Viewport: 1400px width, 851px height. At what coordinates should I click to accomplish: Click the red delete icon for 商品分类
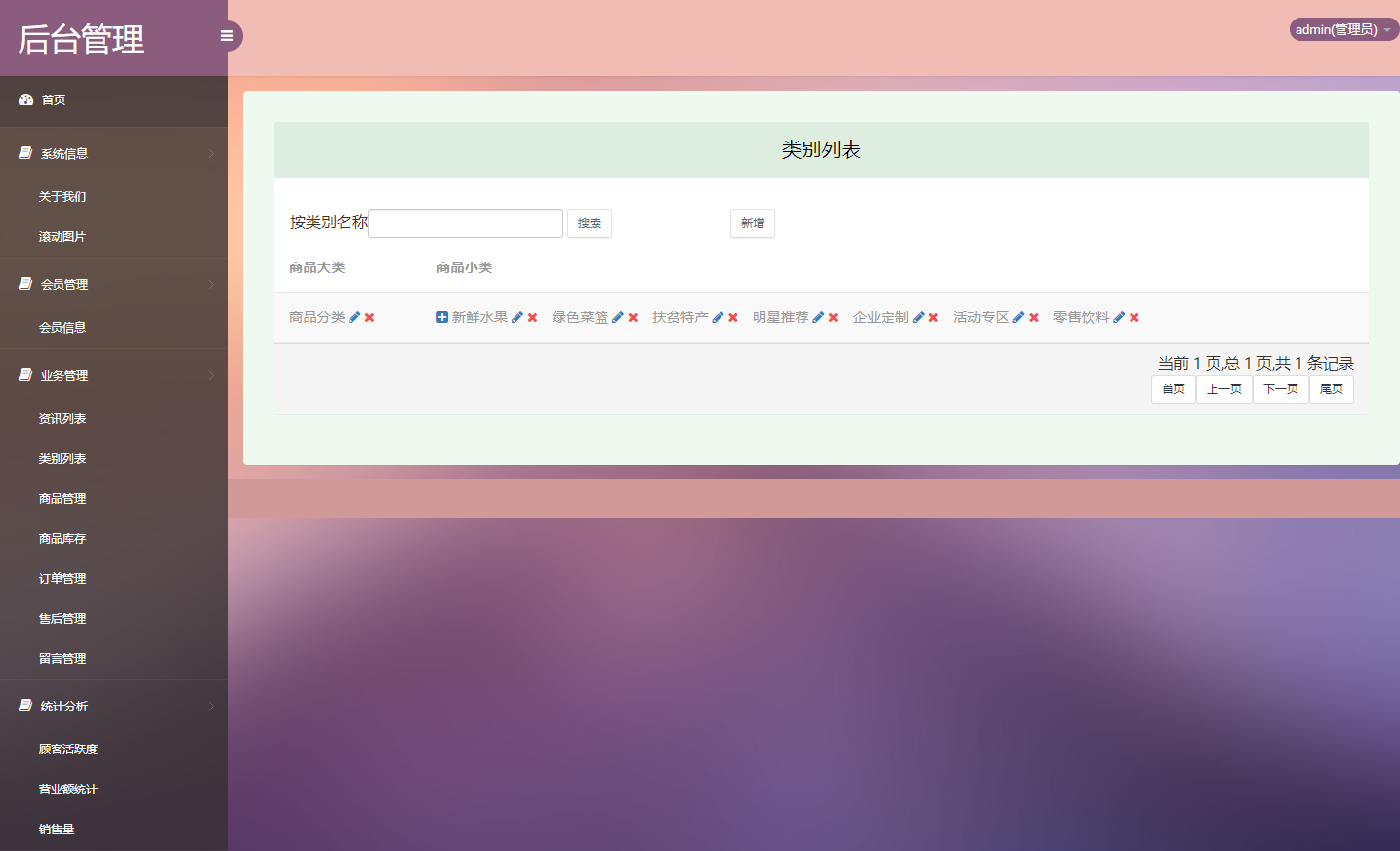pyautogui.click(x=370, y=317)
